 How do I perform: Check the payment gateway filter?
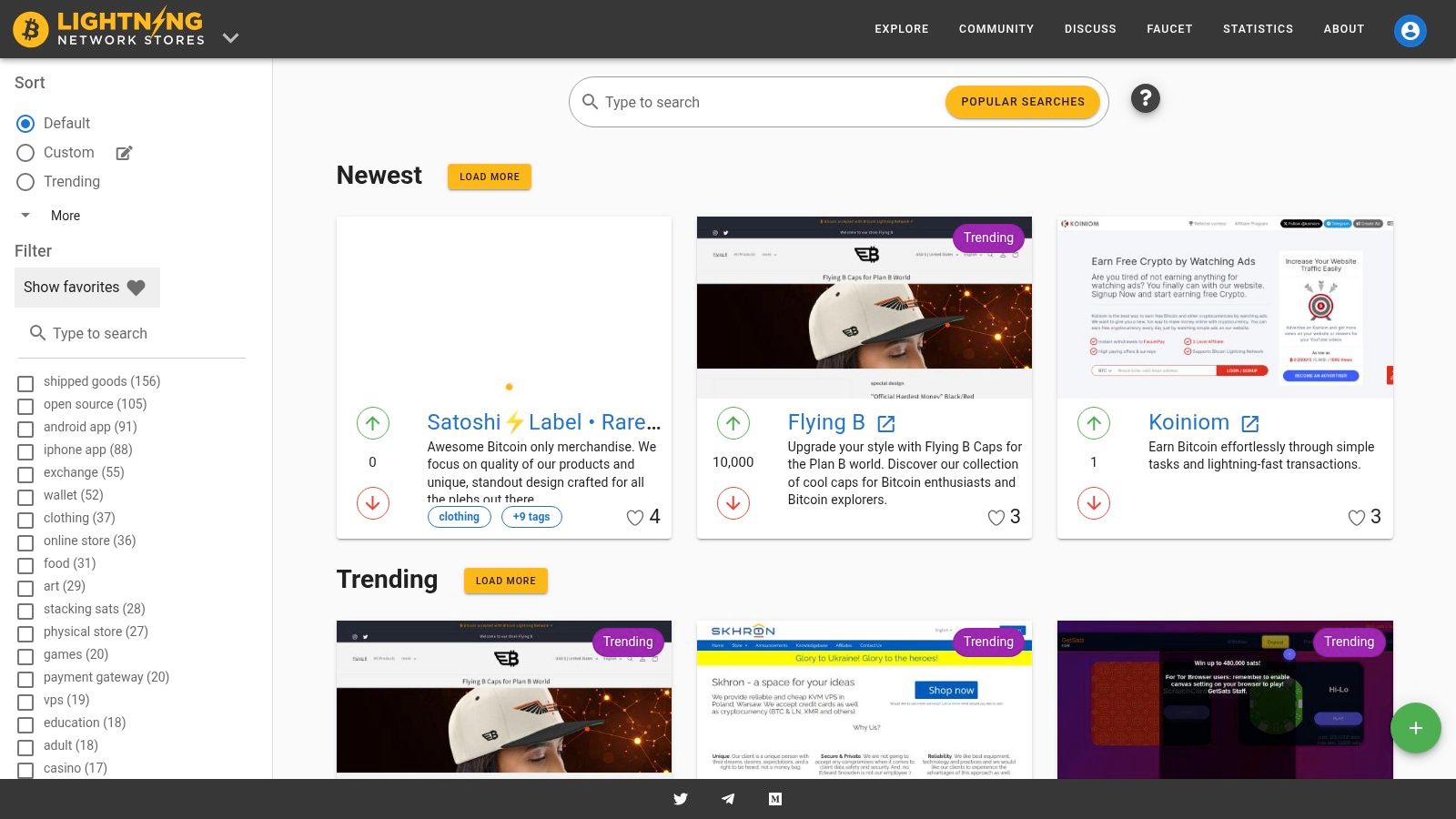click(x=25, y=679)
